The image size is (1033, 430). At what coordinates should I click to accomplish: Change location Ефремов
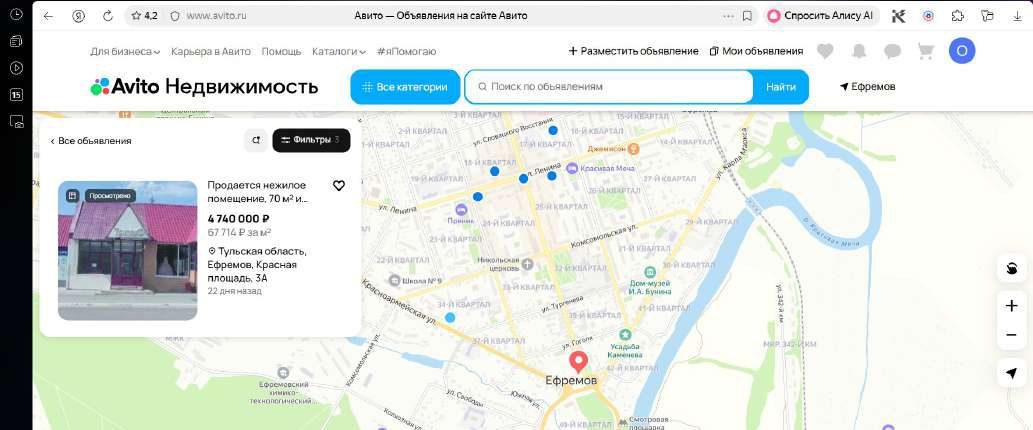[x=868, y=86]
